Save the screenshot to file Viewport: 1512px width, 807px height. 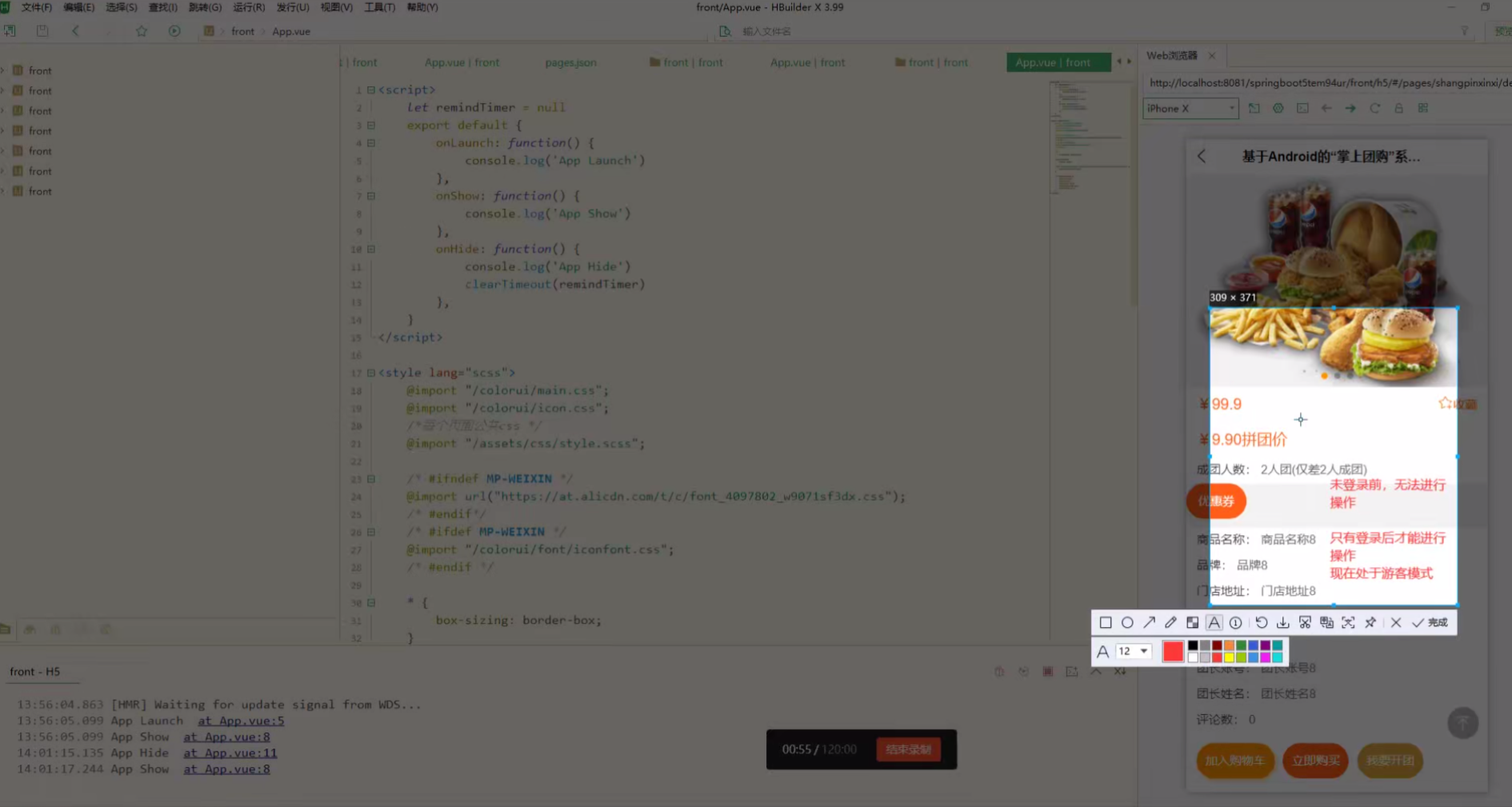(1283, 622)
